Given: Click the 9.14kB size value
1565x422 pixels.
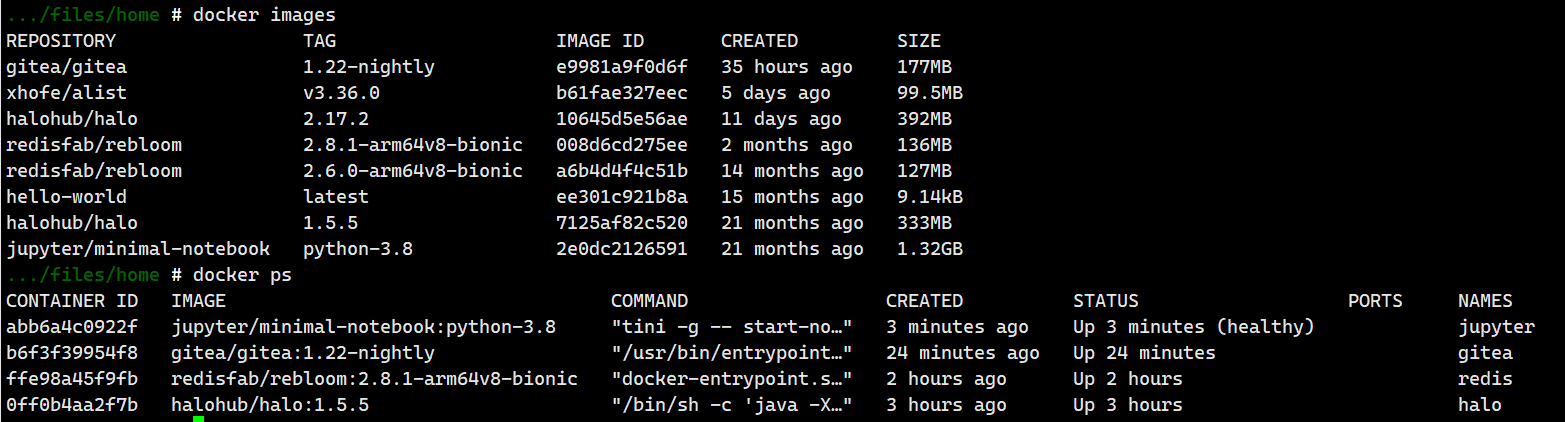Looking at the screenshot, I should 930,197.
